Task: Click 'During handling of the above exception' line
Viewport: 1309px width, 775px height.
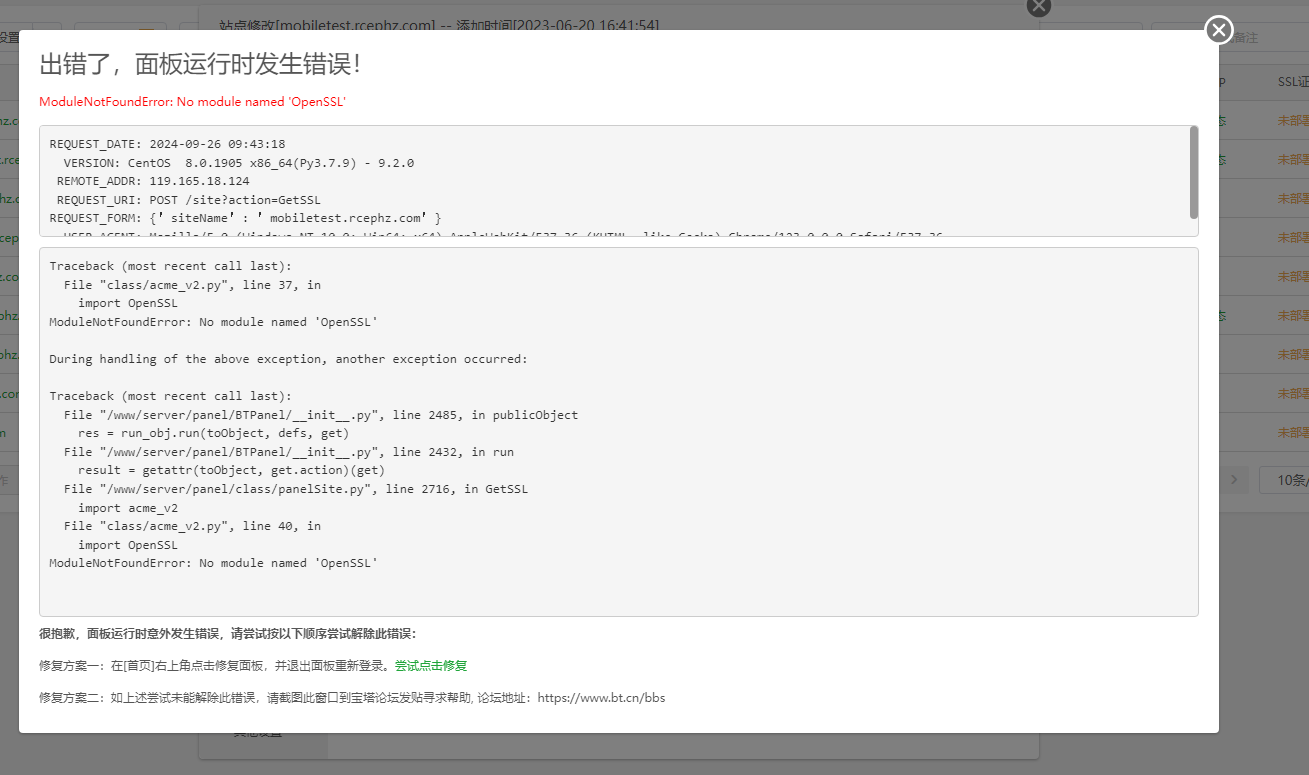Action: [x=288, y=359]
